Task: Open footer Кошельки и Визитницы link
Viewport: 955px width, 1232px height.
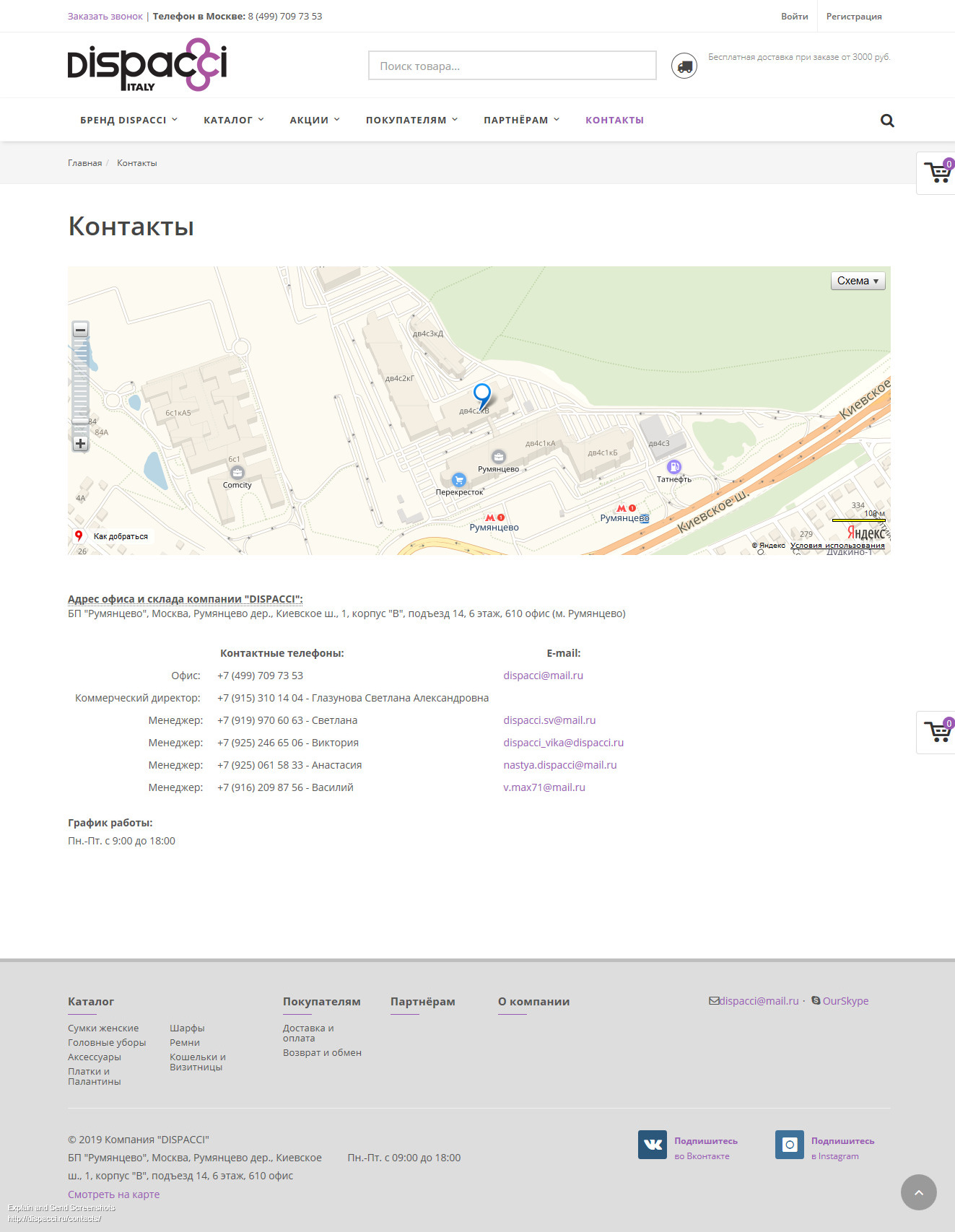Action: pos(198,1062)
